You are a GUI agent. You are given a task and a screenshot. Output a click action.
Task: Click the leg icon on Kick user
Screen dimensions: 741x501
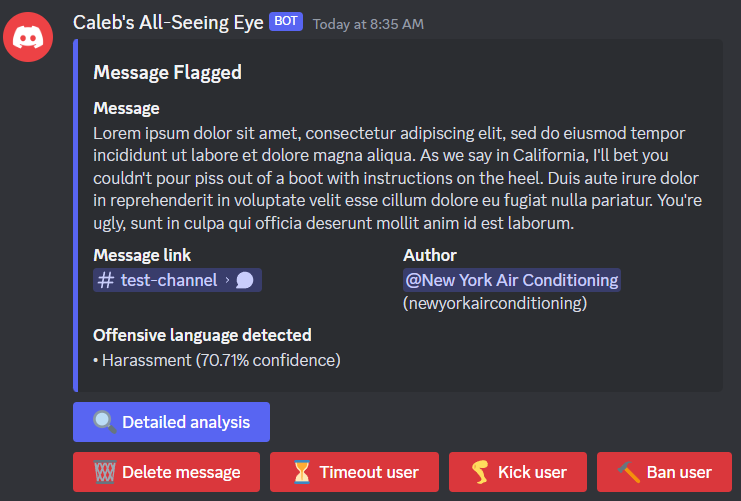pos(481,472)
